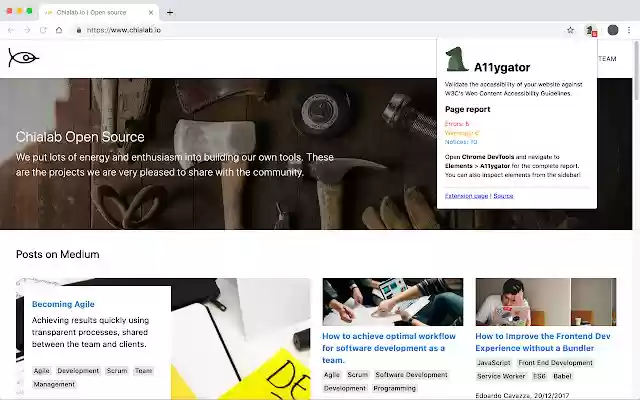Click the Agile tag under the workflow post
This screenshot has height=400, width=640.
click(x=332, y=375)
